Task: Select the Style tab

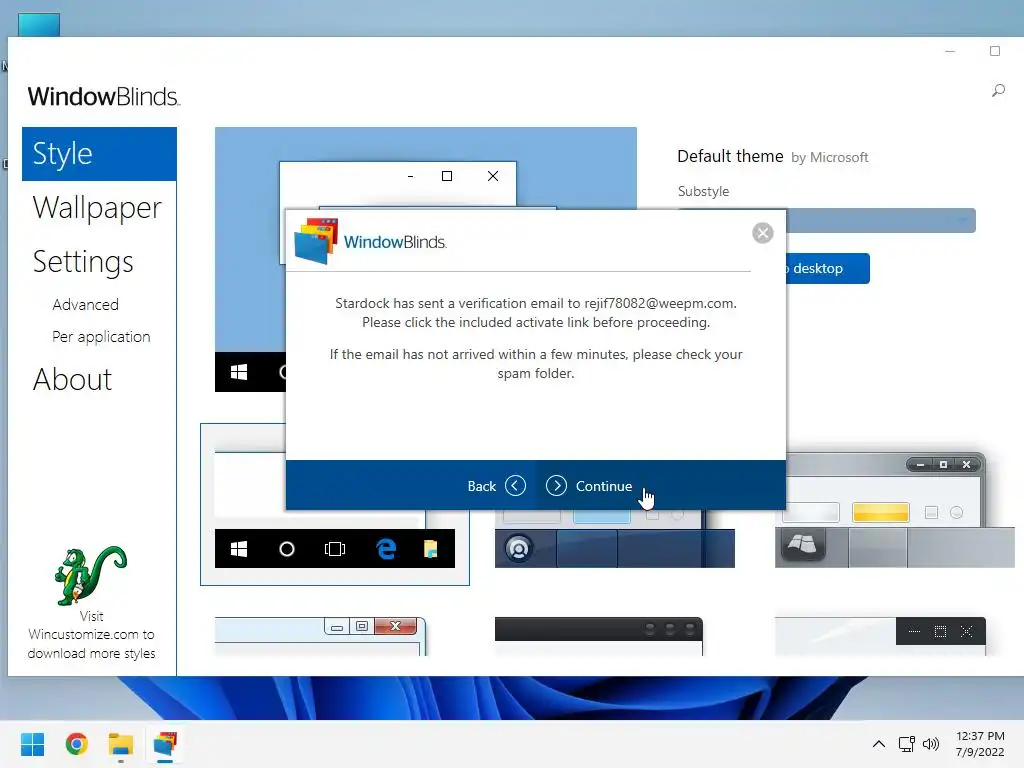Action: [99, 154]
